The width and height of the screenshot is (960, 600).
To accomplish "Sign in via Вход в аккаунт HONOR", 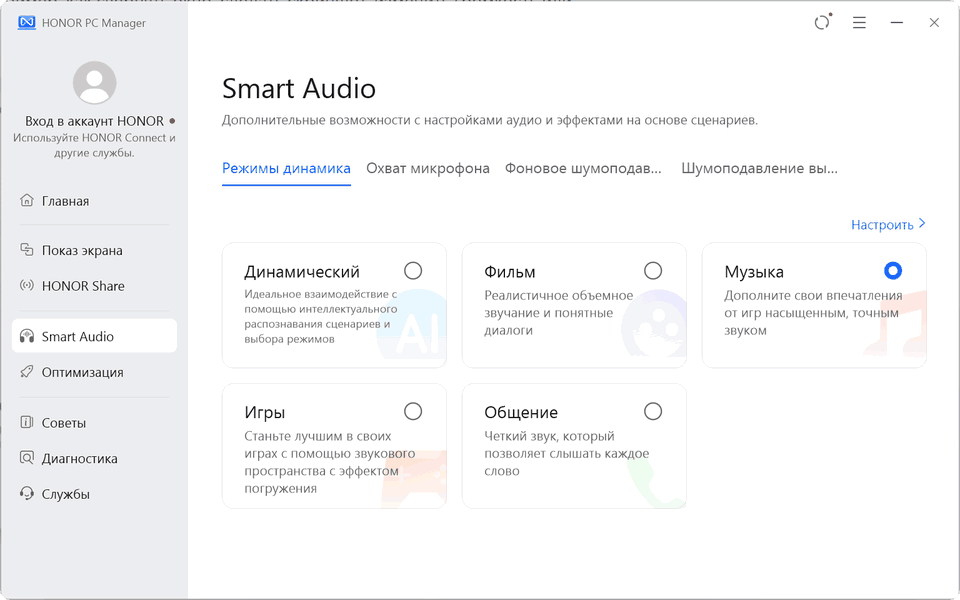I will tap(94, 121).
